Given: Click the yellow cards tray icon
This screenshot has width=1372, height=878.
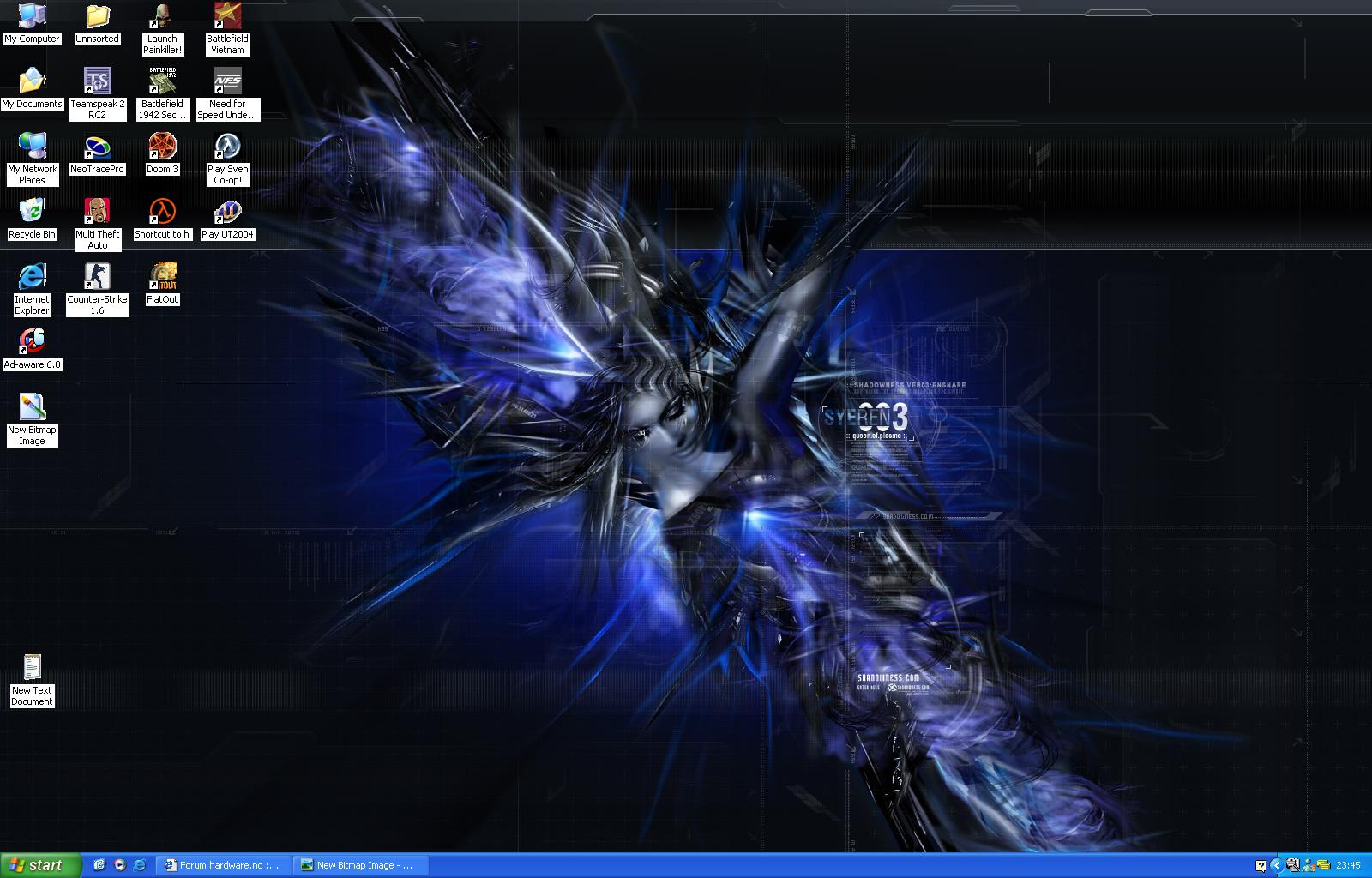Looking at the screenshot, I should 1323,866.
